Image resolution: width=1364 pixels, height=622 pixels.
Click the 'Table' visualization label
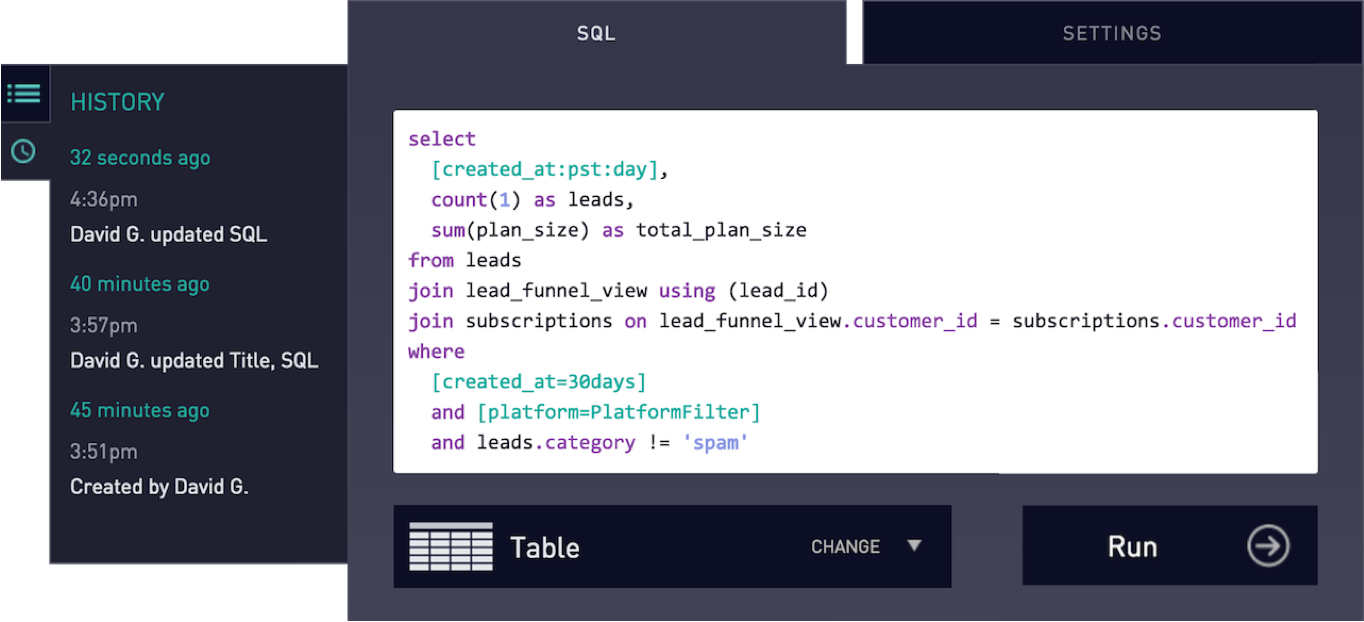545,547
